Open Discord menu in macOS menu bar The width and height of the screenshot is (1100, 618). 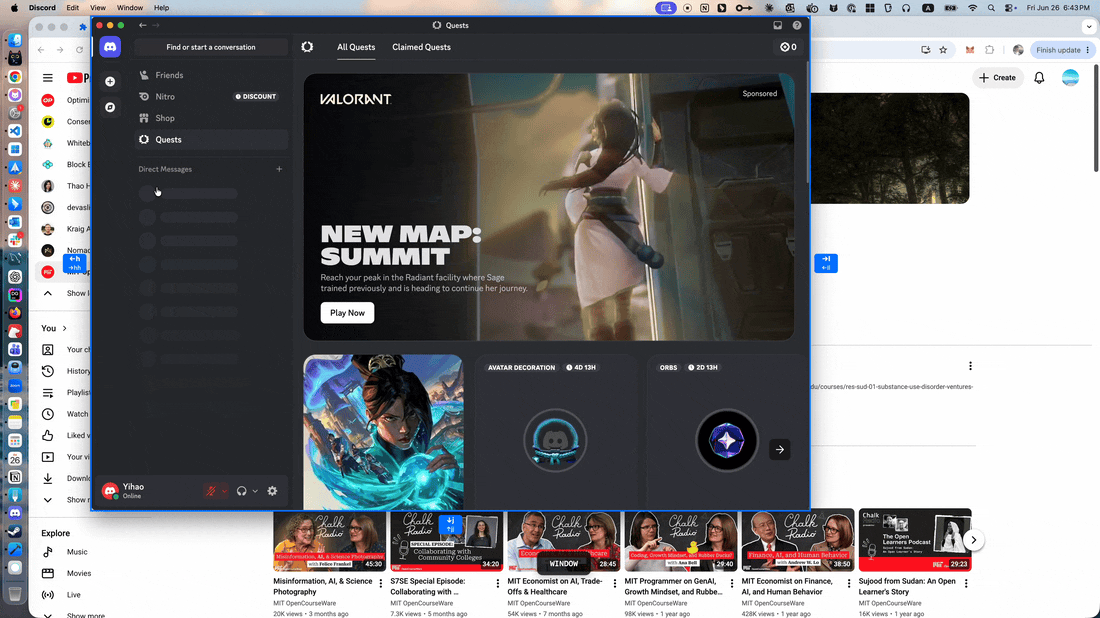[x=42, y=8]
